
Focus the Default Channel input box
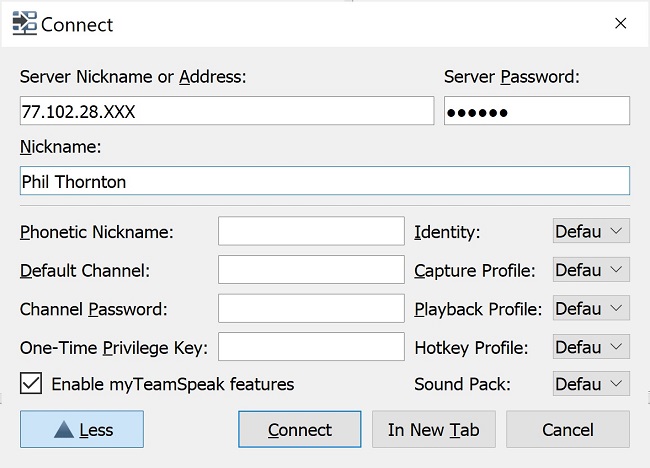tap(311, 270)
